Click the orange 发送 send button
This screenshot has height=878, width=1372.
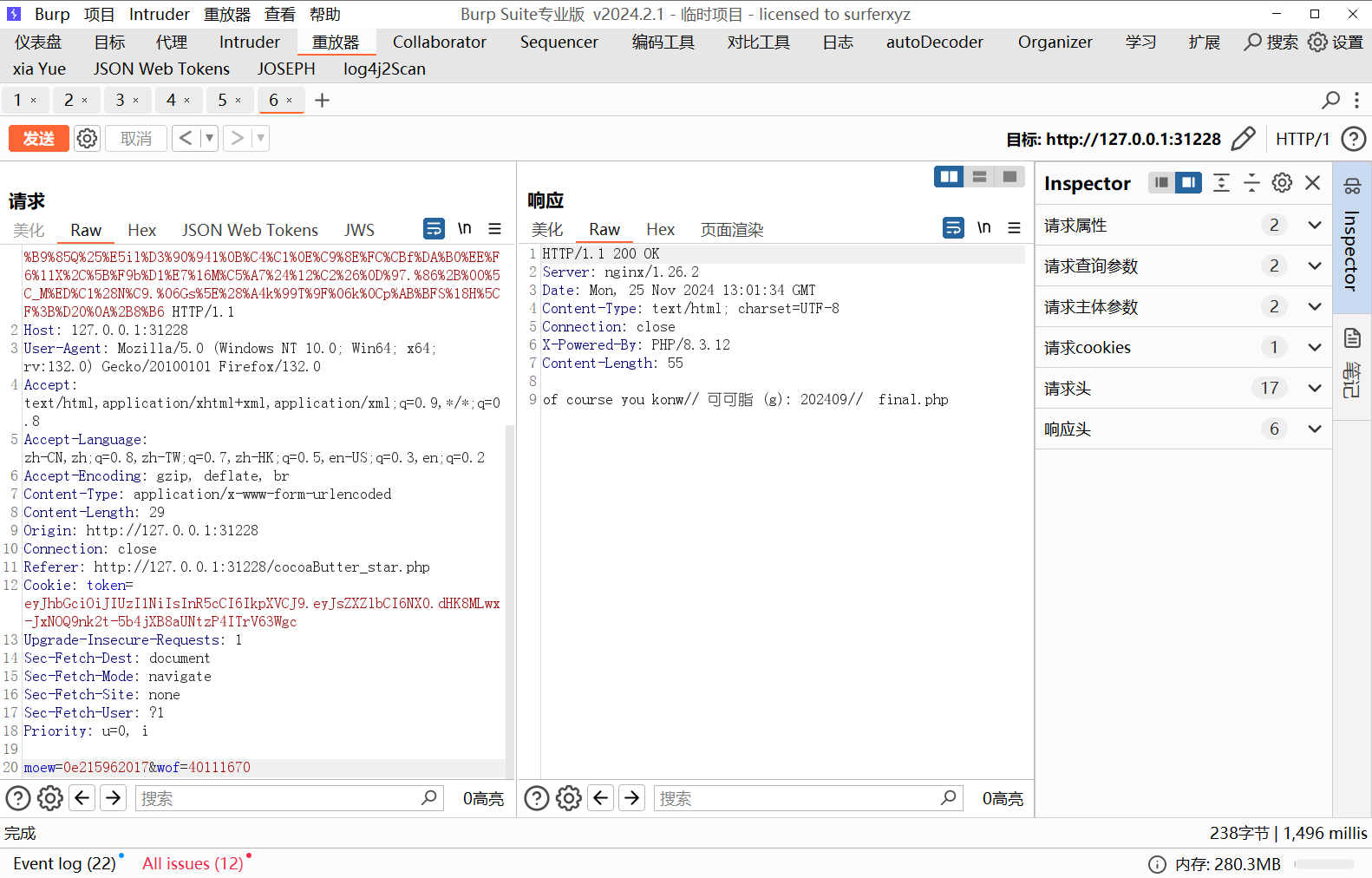pyautogui.click(x=39, y=139)
